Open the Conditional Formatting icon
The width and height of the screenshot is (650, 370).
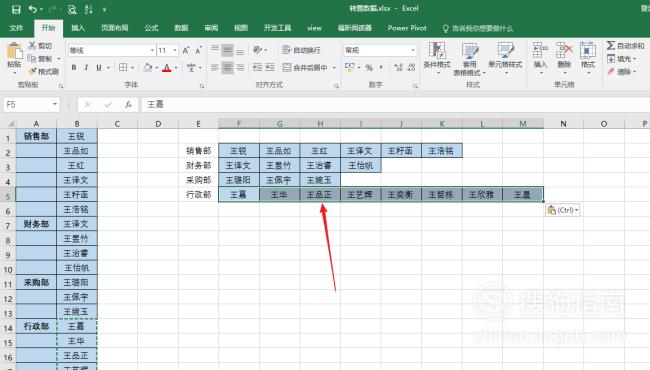(x=437, y=58)
